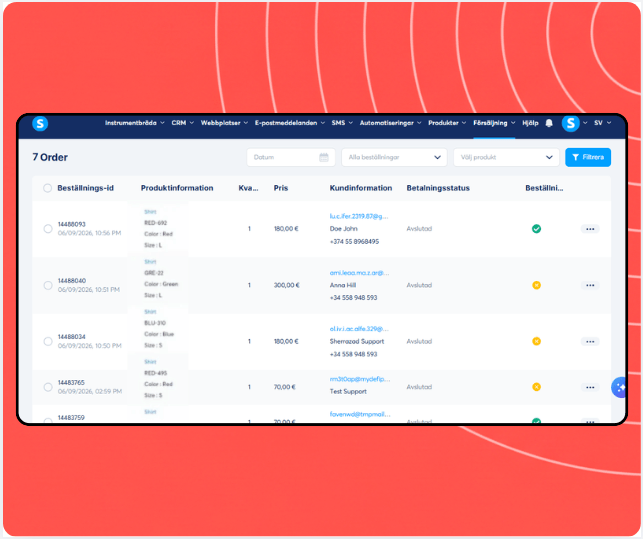Expand the CRM menu

tap(182, 123)
